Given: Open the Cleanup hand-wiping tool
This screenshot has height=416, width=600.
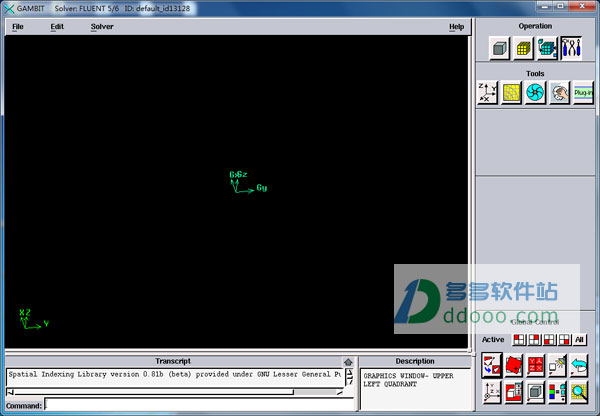Looking at the screenshot, I should (x=559, y=92).
